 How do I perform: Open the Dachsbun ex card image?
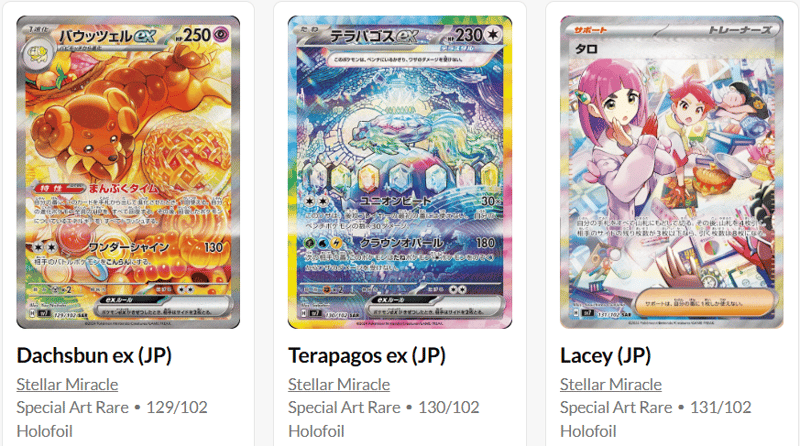(128, 172)
